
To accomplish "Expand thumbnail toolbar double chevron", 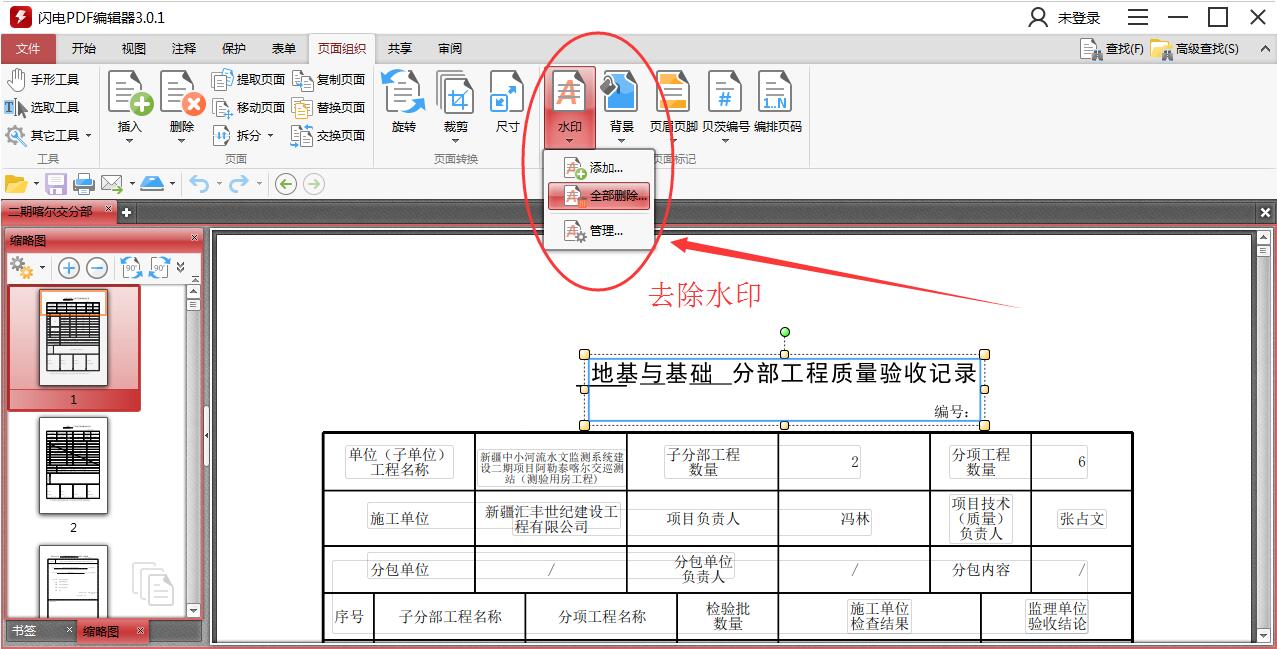I will click(180, 268).
